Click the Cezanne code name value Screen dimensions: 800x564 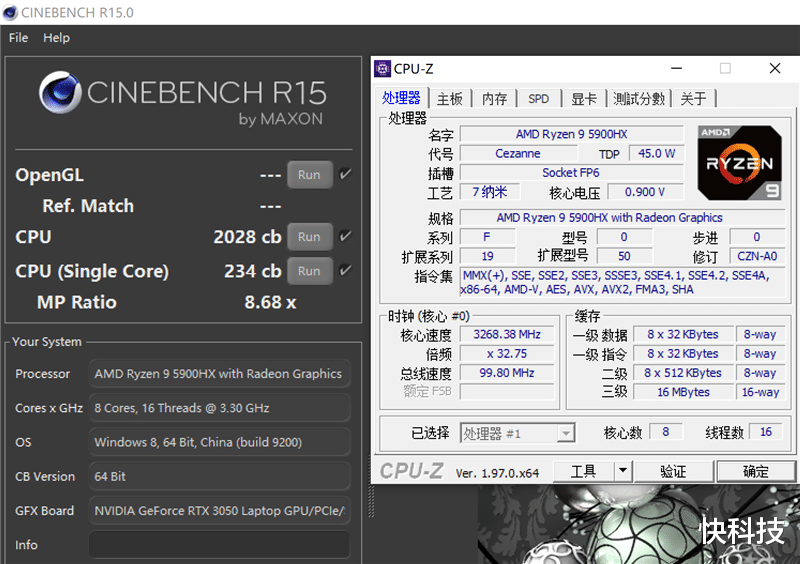tap(518, 154)
